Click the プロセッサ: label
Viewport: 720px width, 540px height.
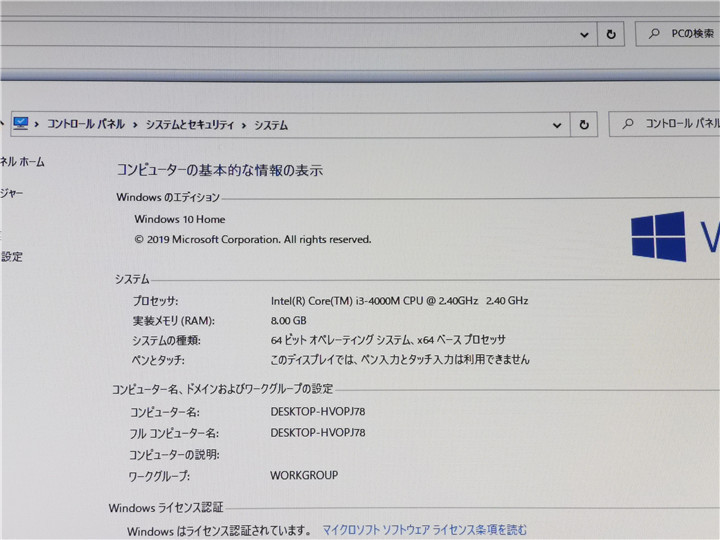click(156, 301)
